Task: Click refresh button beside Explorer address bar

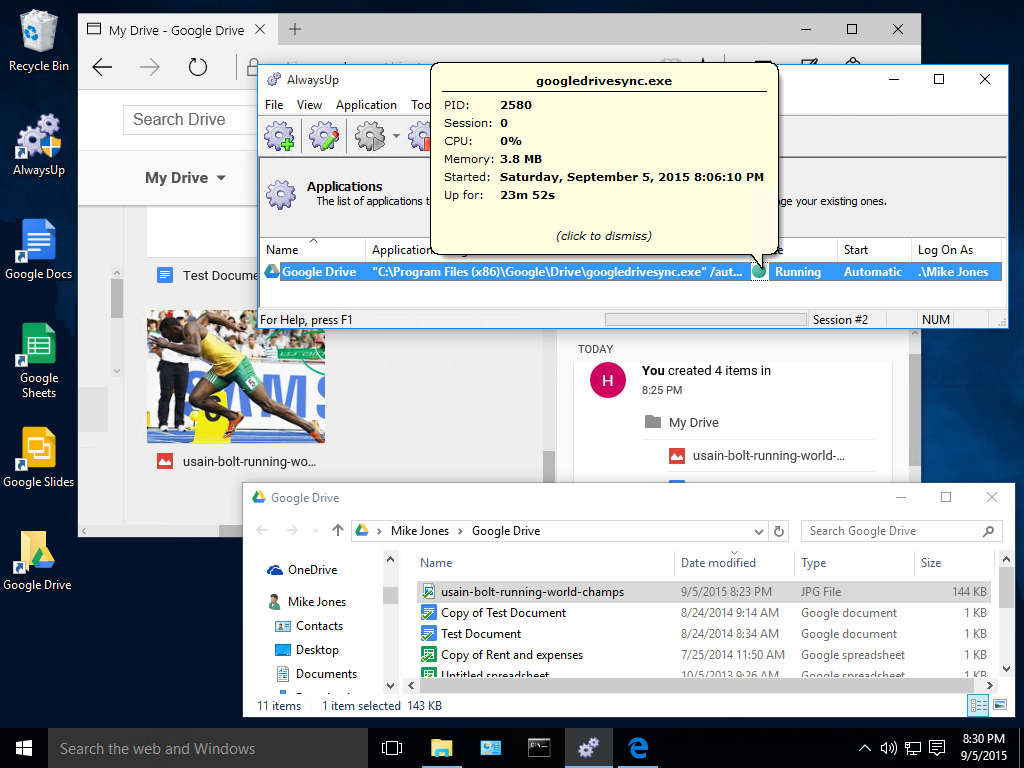Action: [778, 531]
